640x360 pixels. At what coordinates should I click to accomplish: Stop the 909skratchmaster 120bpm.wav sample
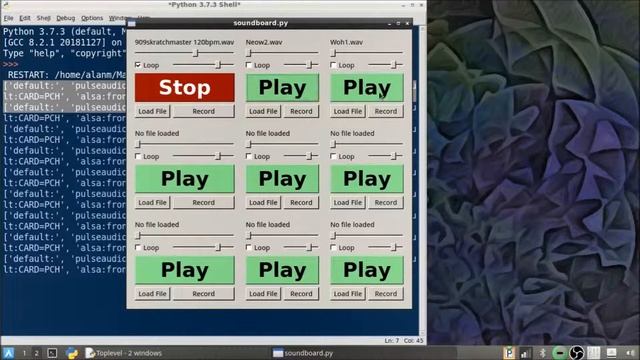(185, 87)
